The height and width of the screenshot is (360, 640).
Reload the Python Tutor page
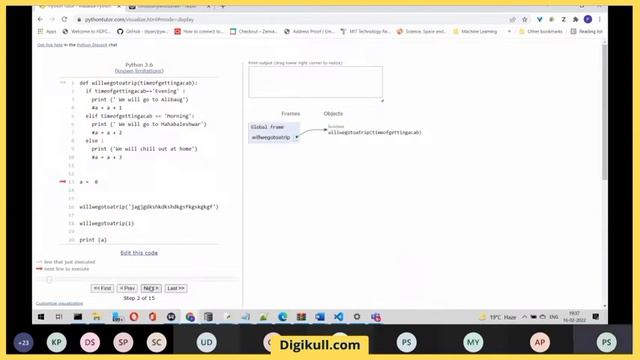click(64, 19)
